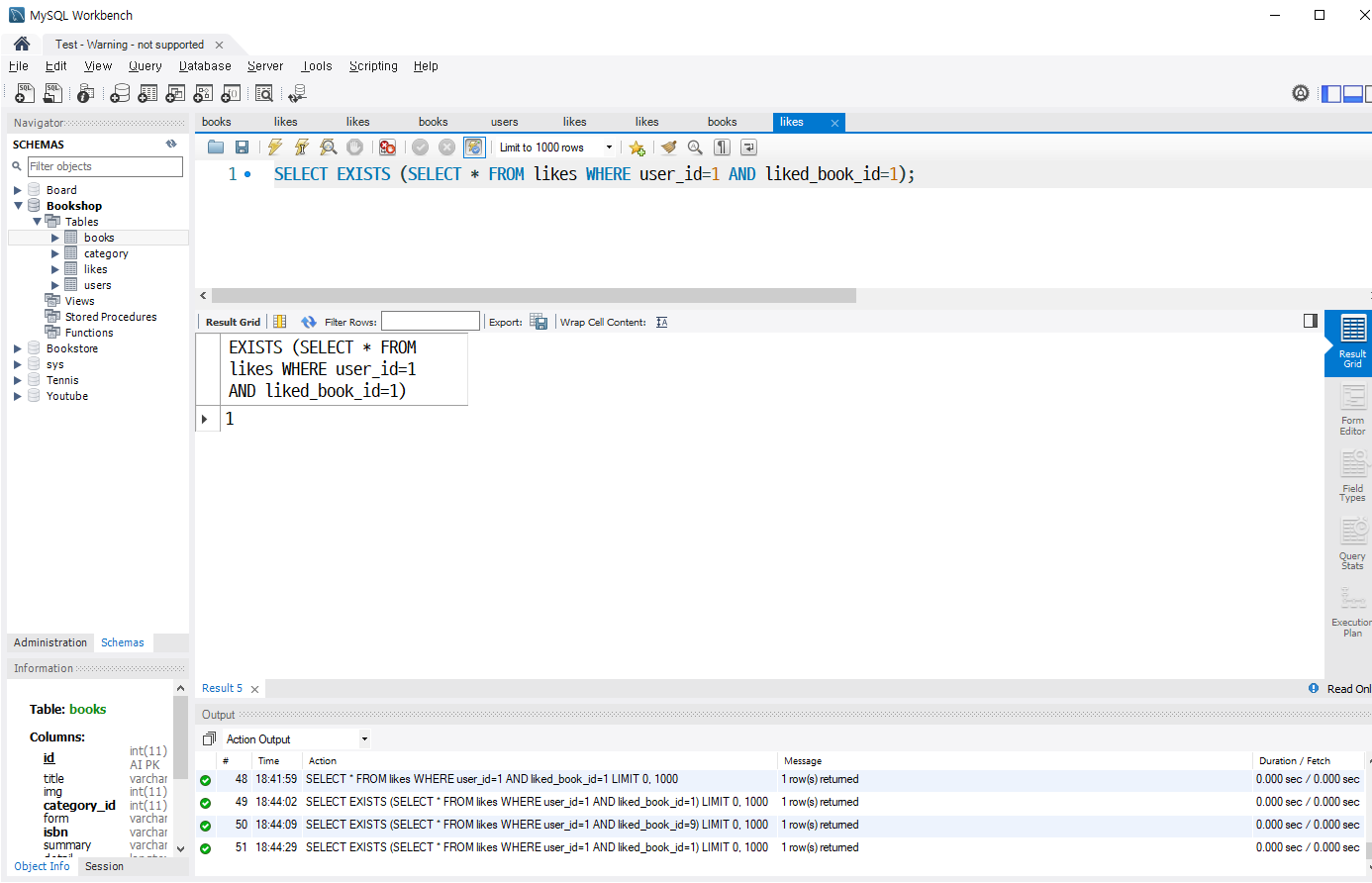Create a new SQL tab icon
This screenshot has height=883, width=1372.
pyautogui.click(x=25, y=93)
